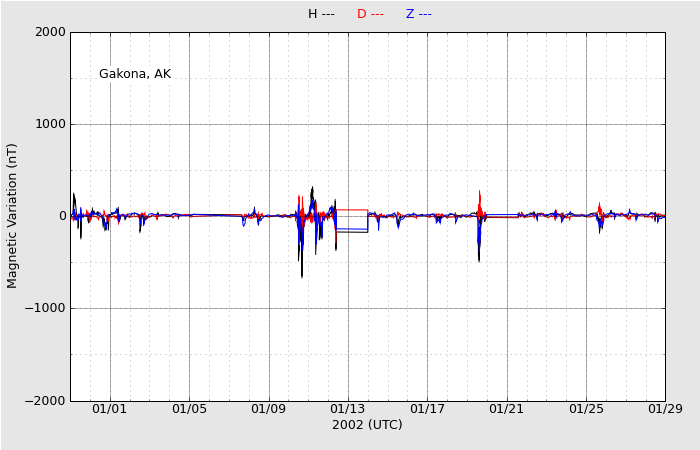This screenshot has height=450, width=700.
Task: Click the 01/01 date tick label
Action: [110, 408]
